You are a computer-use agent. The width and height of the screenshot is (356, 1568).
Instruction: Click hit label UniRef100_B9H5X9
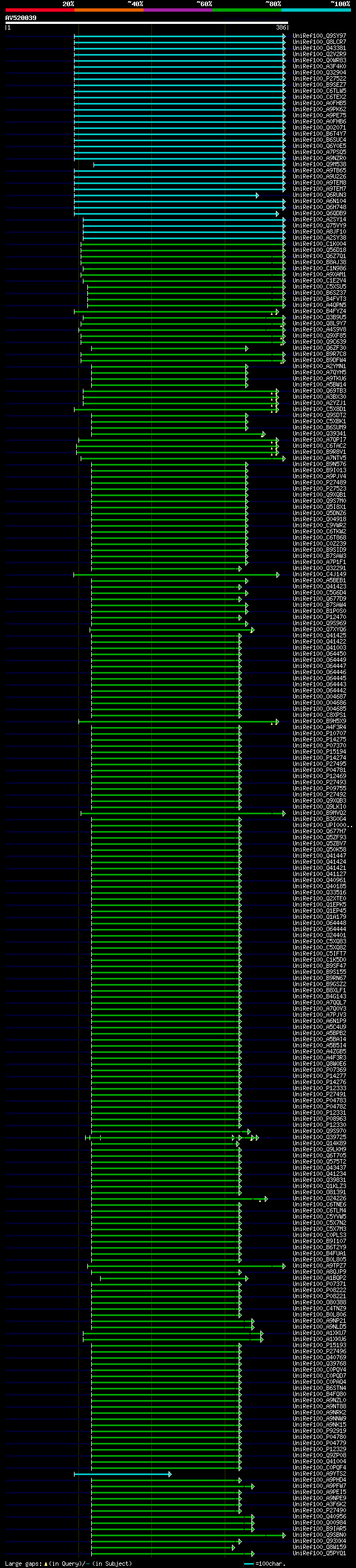[x=319, y=722]
